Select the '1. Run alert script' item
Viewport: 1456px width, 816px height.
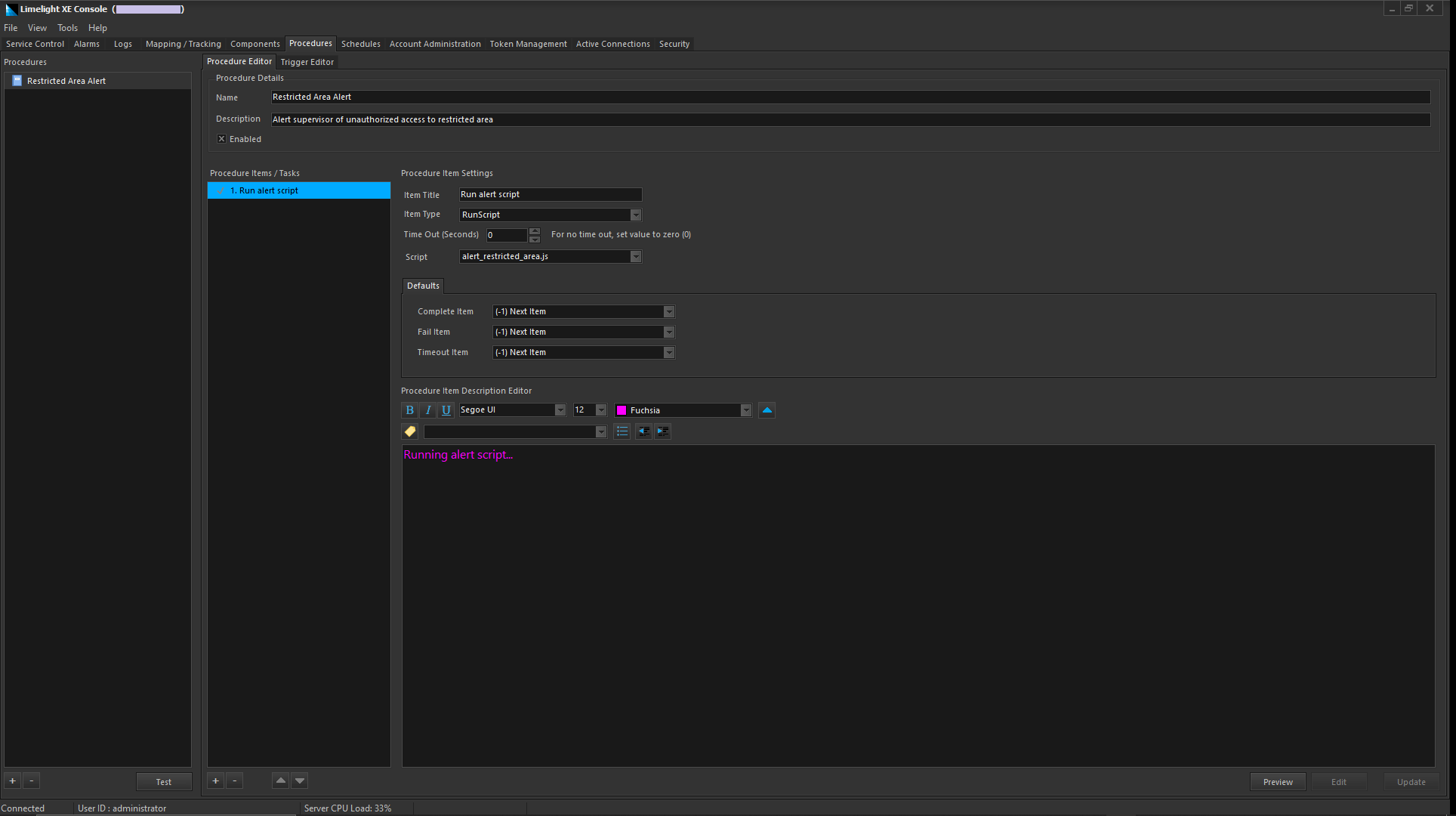pos(299,190)
